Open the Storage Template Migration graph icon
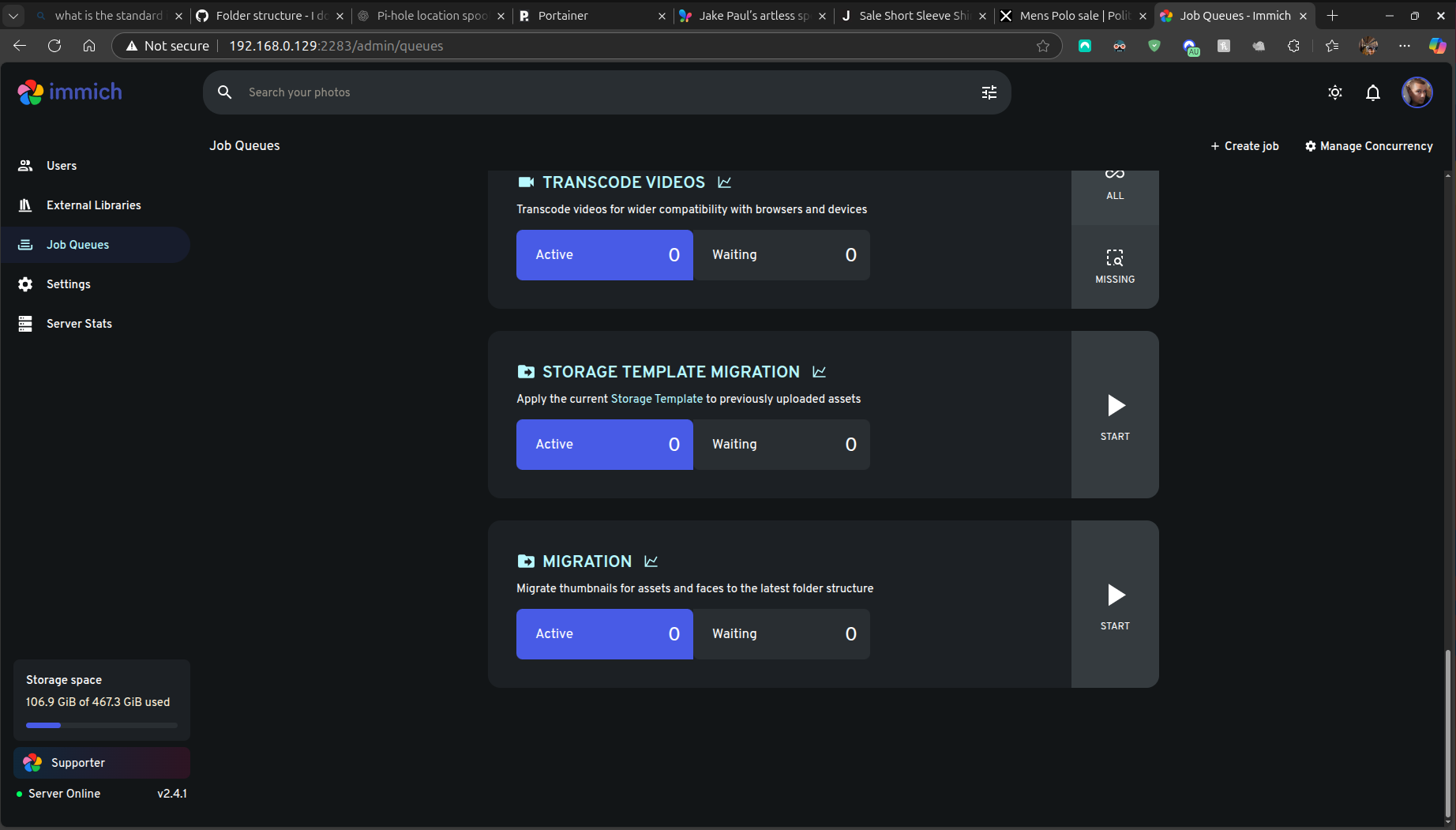The height and width of the screenshot is (830, 1456). point(820,371)
